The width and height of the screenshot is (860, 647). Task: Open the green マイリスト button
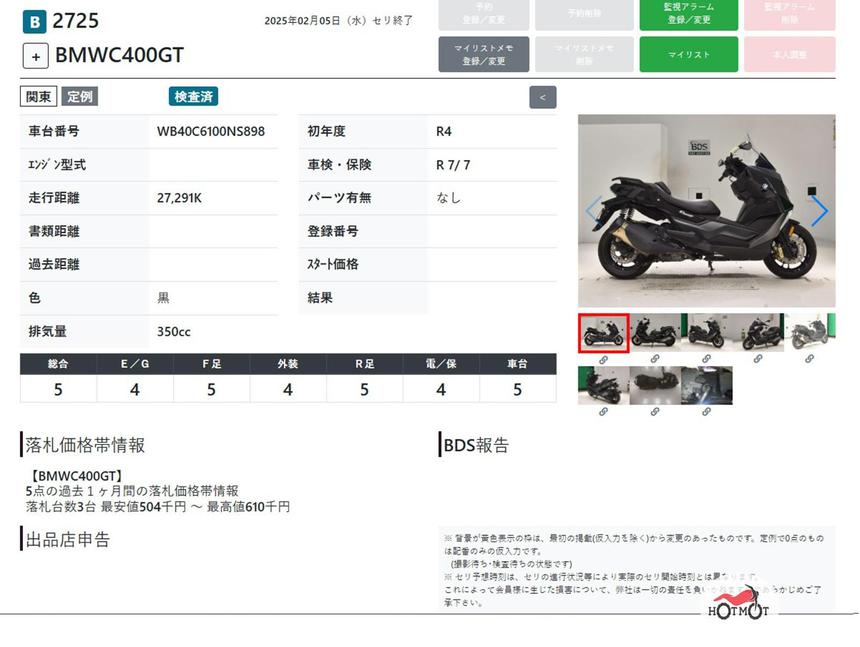pos(688,55)
